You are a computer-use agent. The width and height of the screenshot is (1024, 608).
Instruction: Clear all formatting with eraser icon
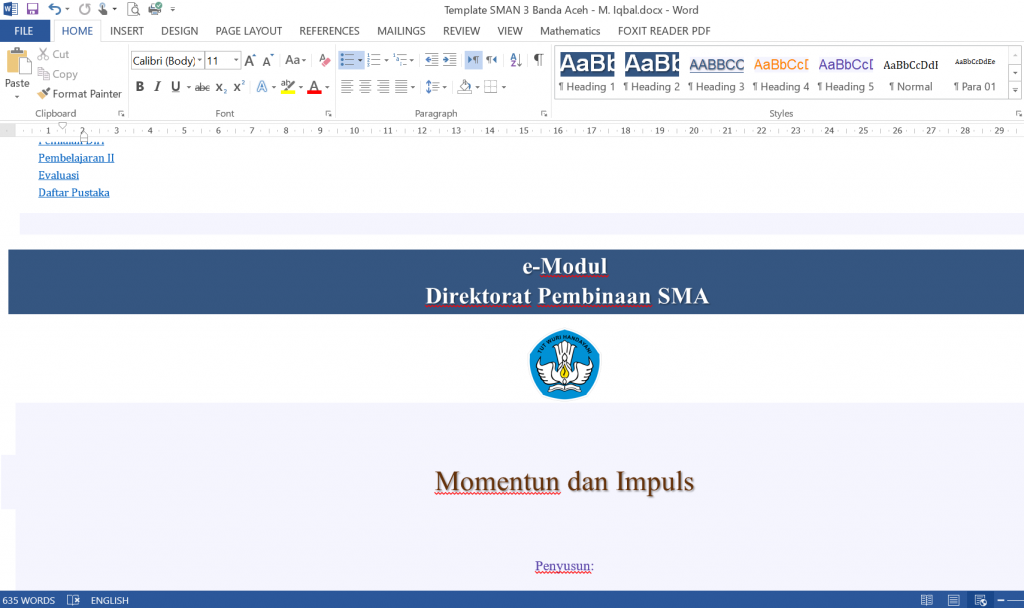coord(324,61)
